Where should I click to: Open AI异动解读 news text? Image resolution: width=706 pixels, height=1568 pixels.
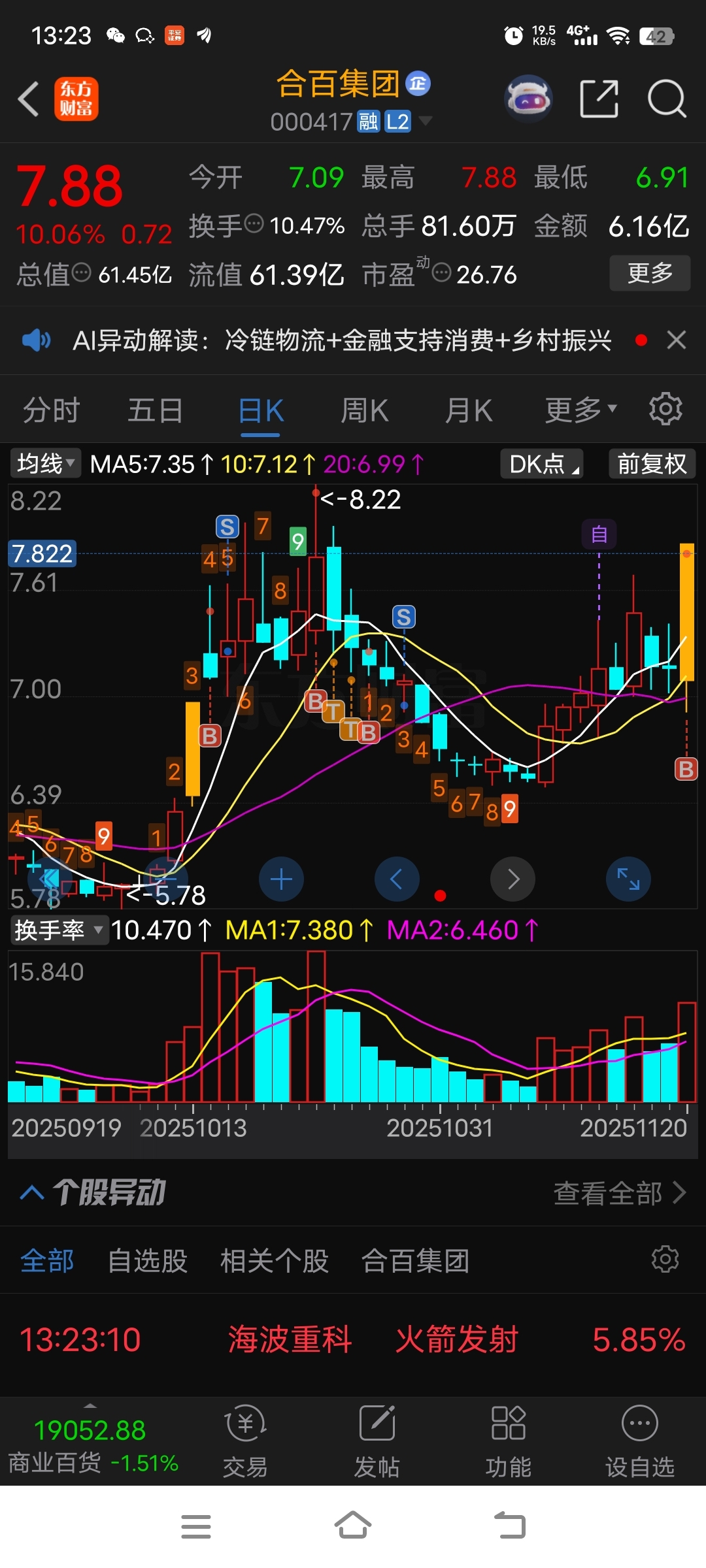pos(343,340)
